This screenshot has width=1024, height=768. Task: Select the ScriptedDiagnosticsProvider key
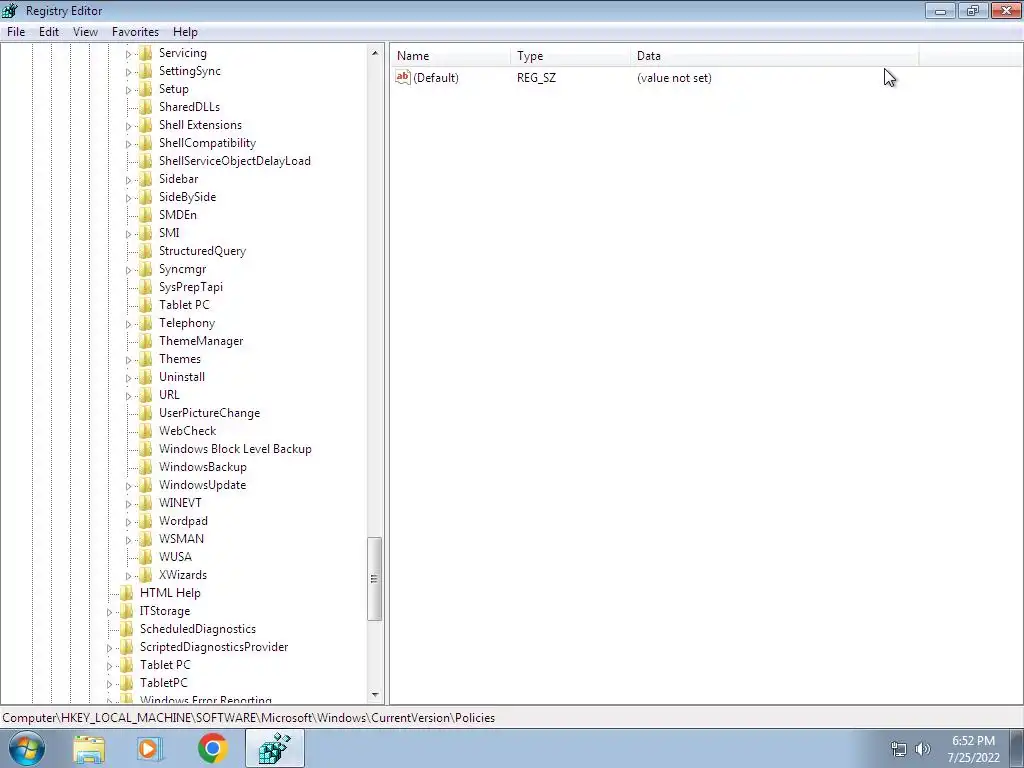(214, 647)
